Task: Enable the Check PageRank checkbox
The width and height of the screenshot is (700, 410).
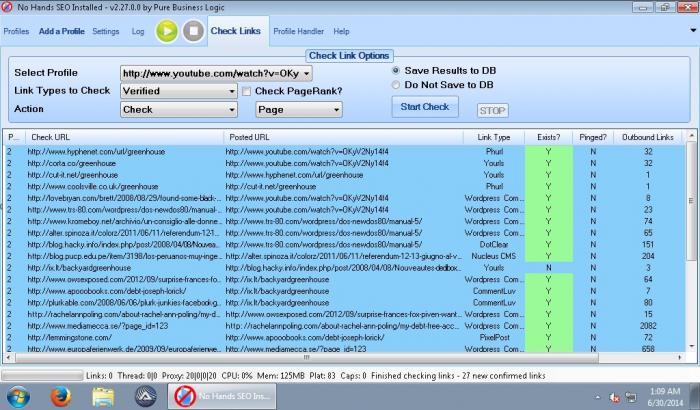Action: 246,92
